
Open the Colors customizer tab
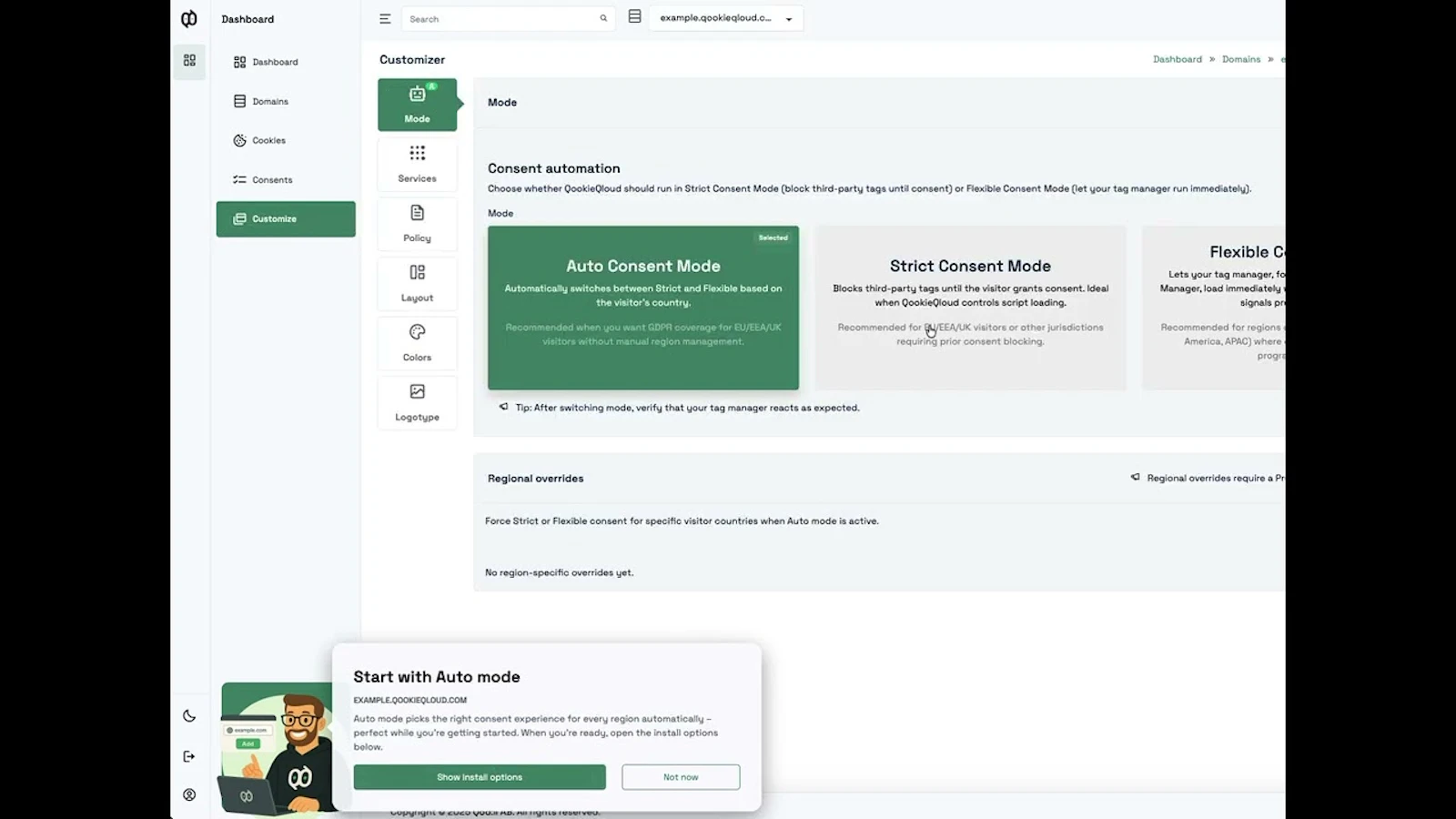tap(418, 343)
